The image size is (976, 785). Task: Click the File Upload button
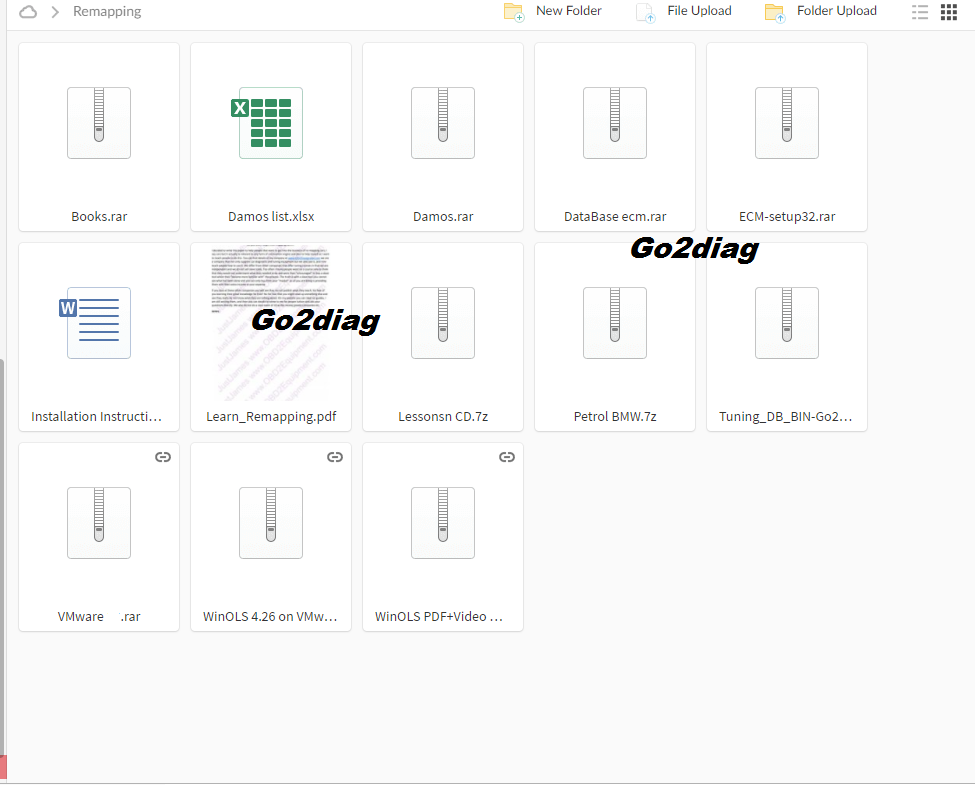point(685,11)
